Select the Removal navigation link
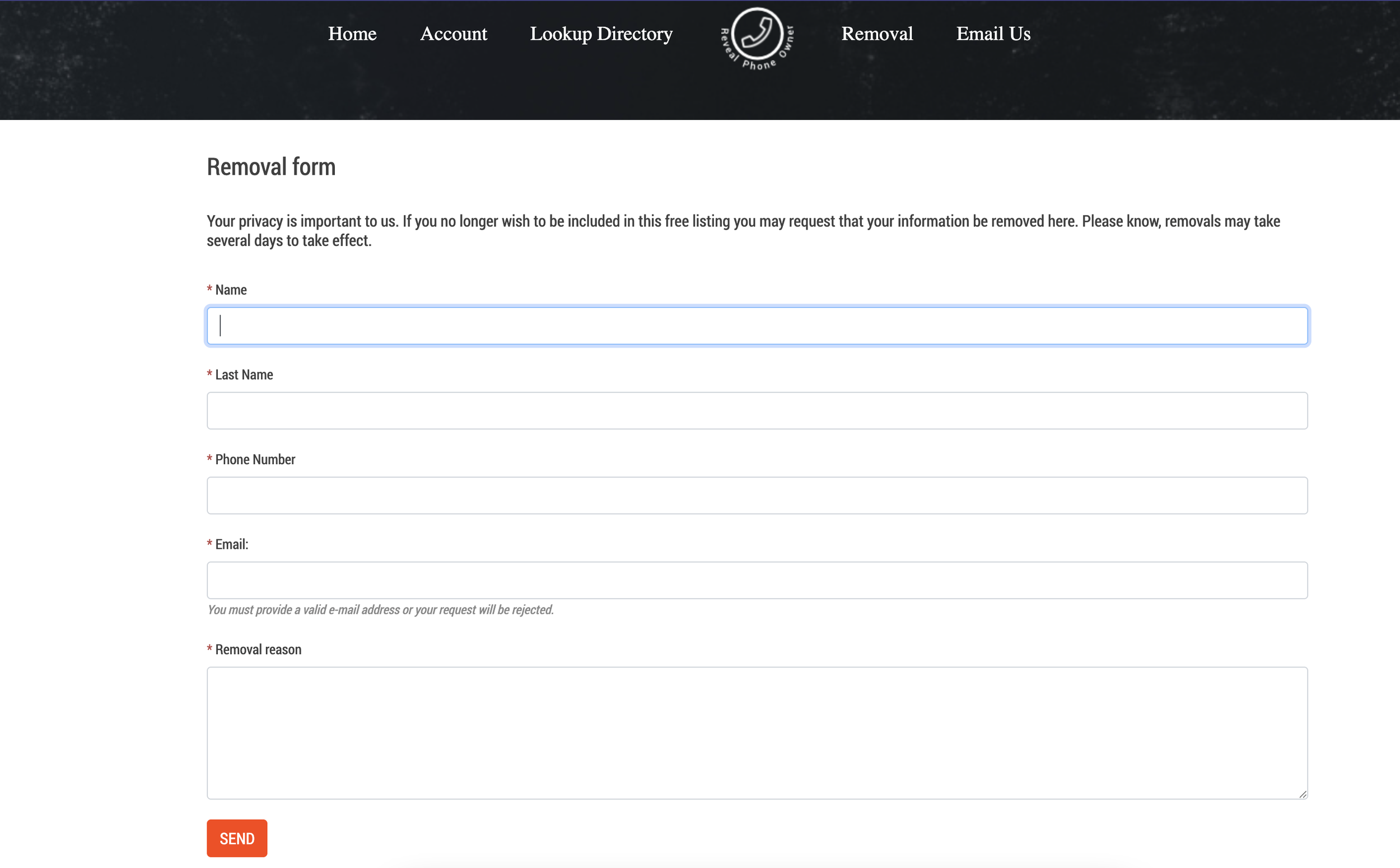 click(876, 34)
